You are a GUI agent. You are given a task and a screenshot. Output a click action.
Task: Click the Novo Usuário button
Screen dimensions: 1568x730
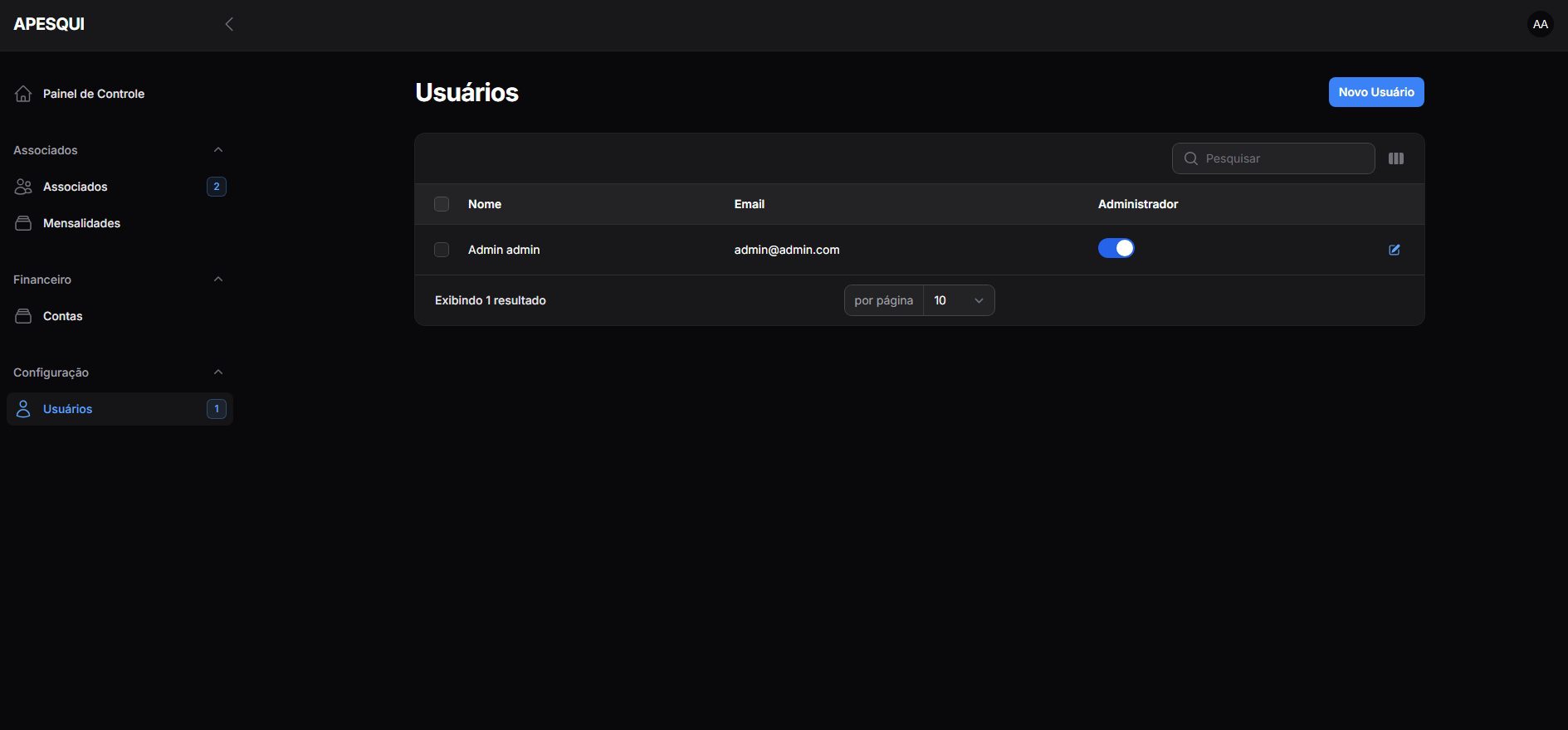point(1375,92)
